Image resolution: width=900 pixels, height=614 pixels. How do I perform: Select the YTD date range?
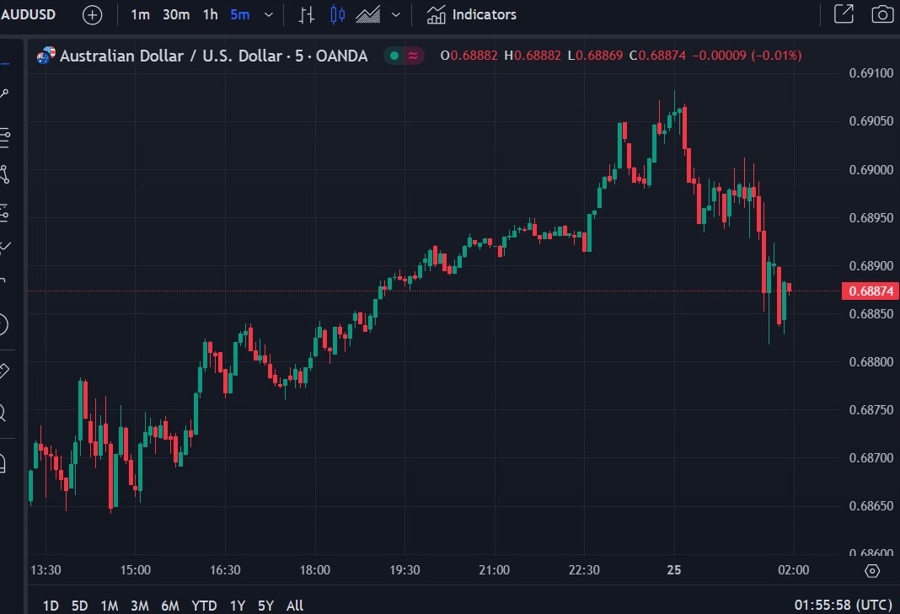204,605
